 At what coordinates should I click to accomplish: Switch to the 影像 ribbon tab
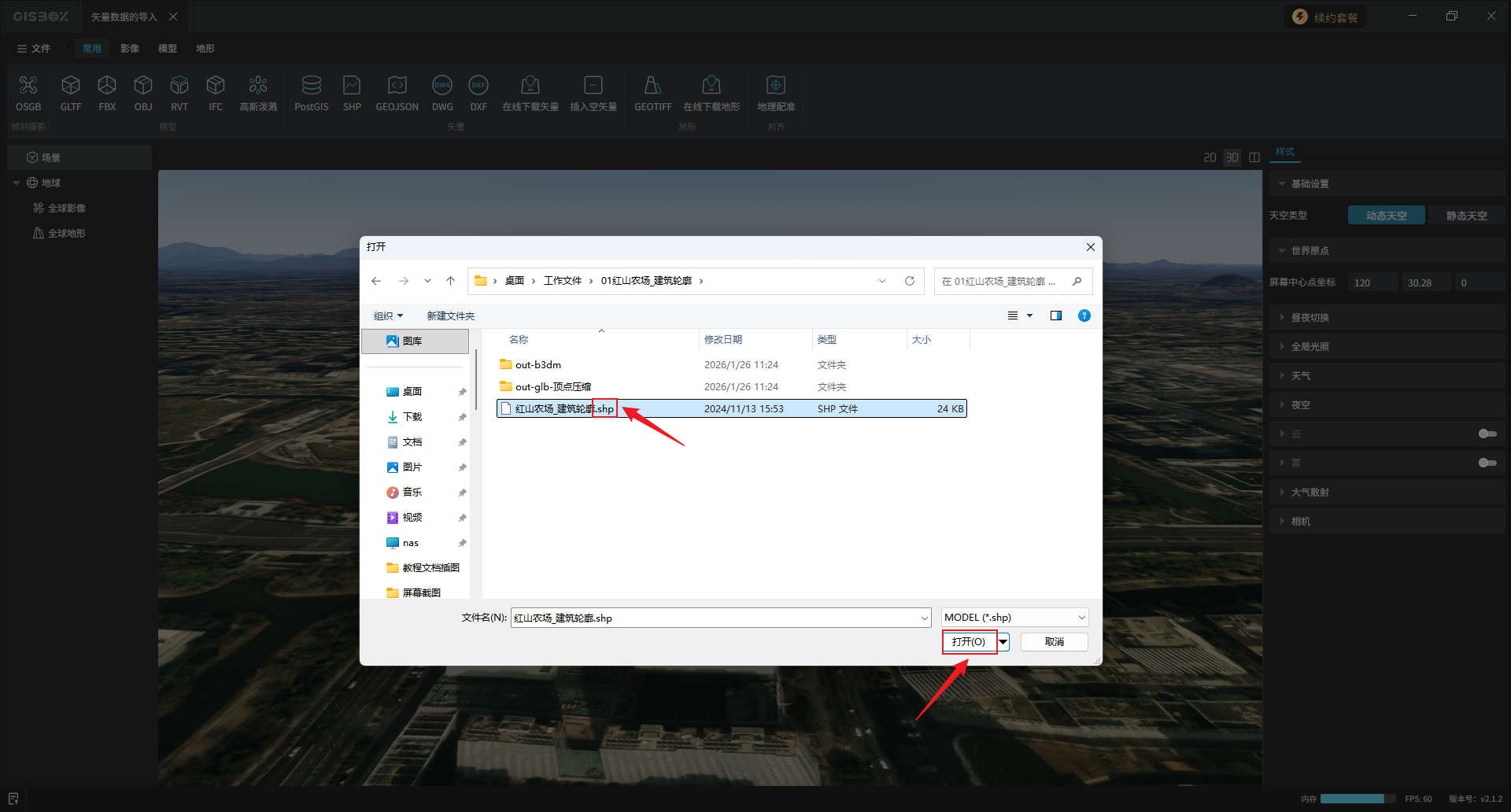tap(130, 49)
